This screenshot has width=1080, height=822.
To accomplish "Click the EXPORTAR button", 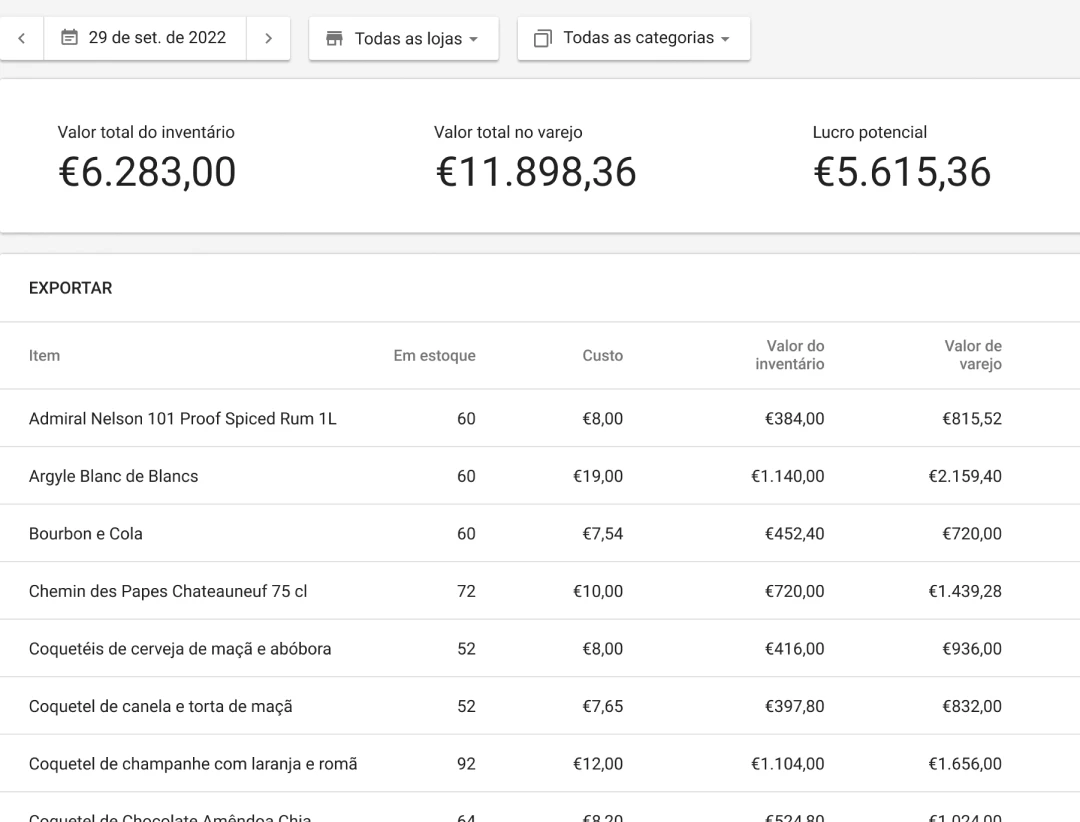I will (x=70, y=288).
